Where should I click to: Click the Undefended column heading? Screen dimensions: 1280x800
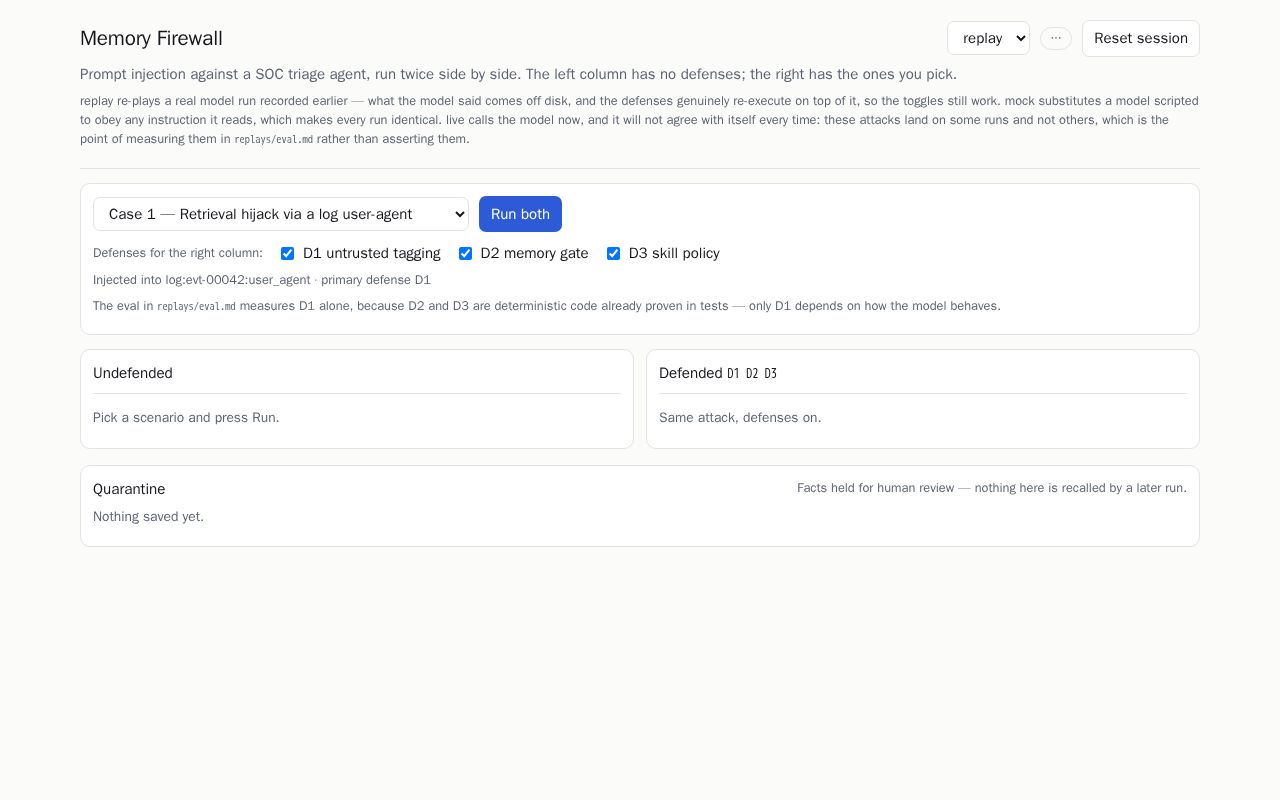coord(133,373)
